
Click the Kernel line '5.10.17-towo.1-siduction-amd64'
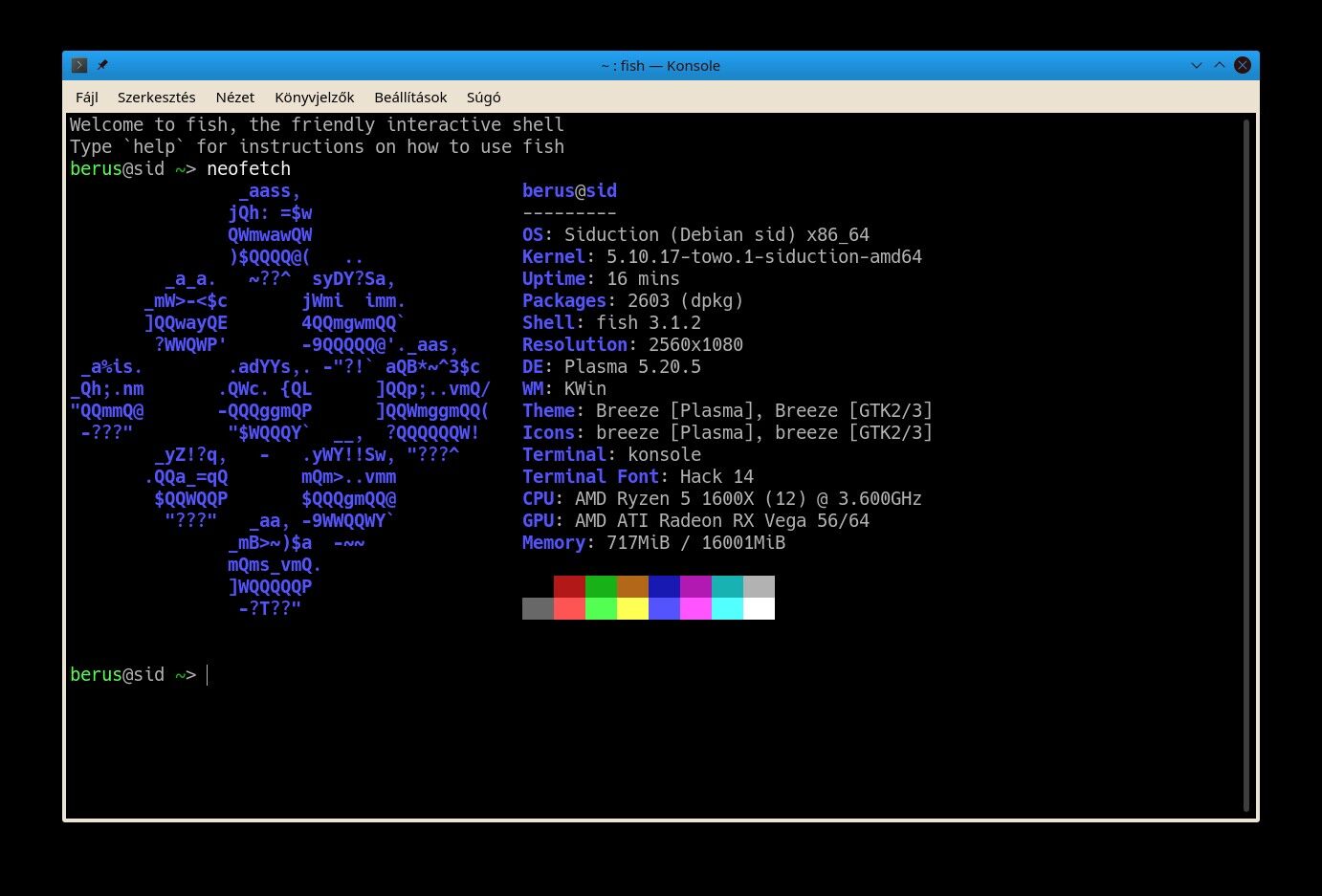coord(764,256)
